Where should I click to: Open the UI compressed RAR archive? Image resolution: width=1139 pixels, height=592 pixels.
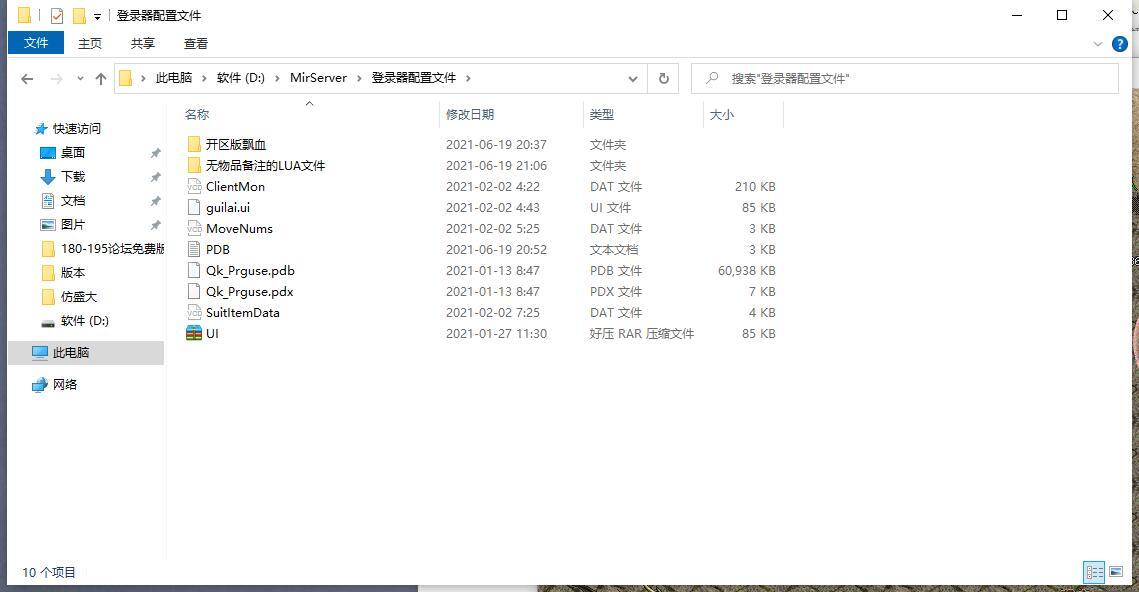tap(212, 333)
